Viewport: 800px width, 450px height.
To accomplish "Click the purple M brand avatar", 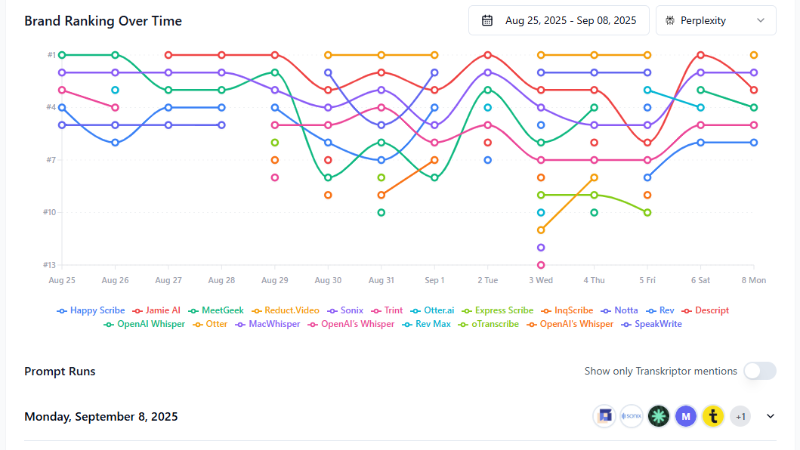I will pyautogui.click(x=685, y=416).
